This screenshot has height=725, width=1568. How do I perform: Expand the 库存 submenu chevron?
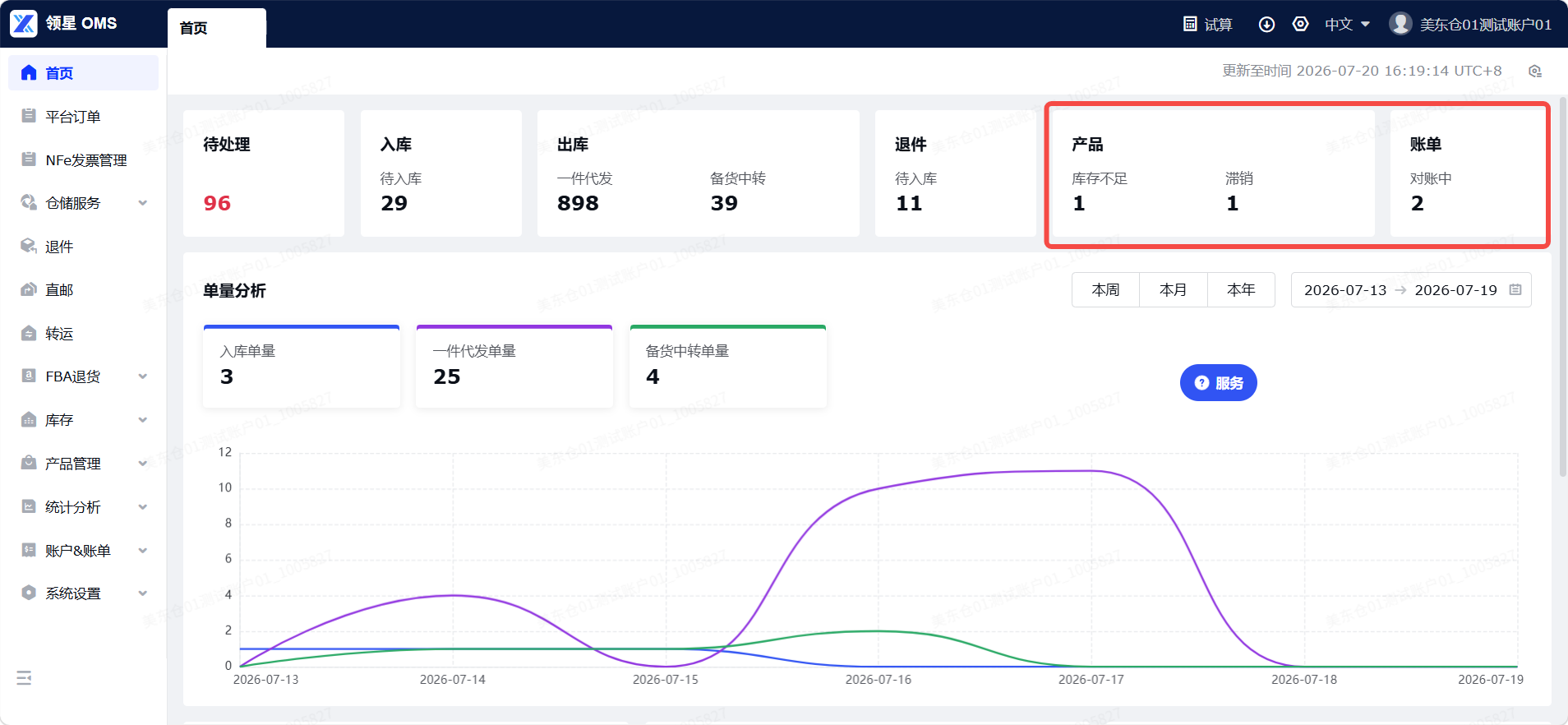pos(143,420)
